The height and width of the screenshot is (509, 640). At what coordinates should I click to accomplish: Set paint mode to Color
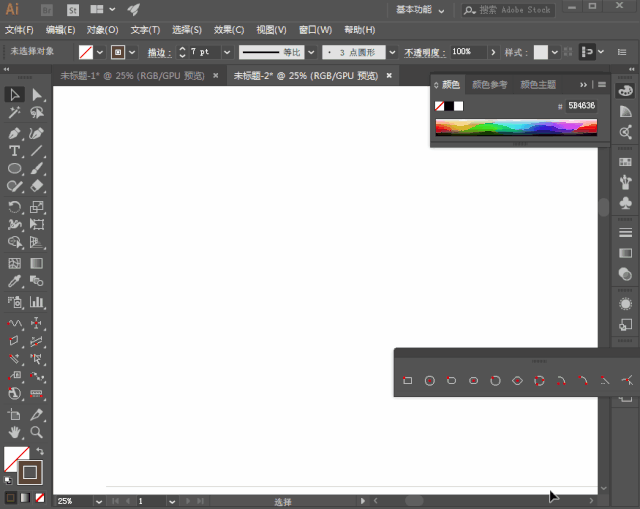(11, 498)
